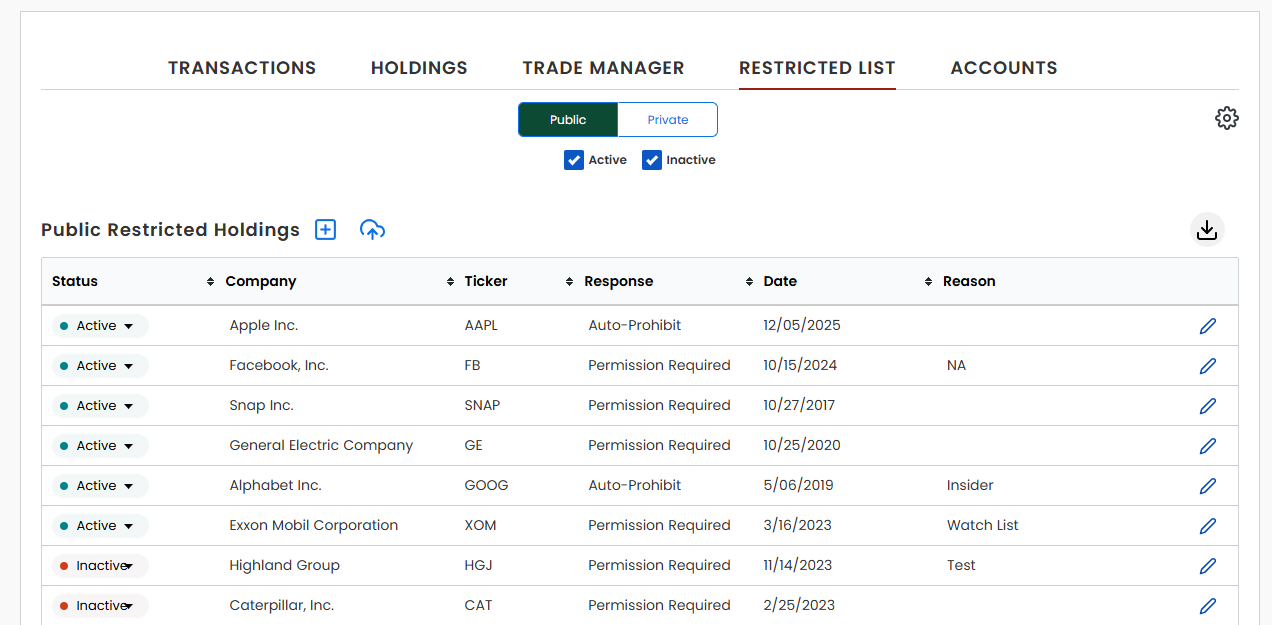Image resolution: width=1272 pixels, height=625 pixels.
Task: Open the Accounts tab
Action: click(1004, 67)
